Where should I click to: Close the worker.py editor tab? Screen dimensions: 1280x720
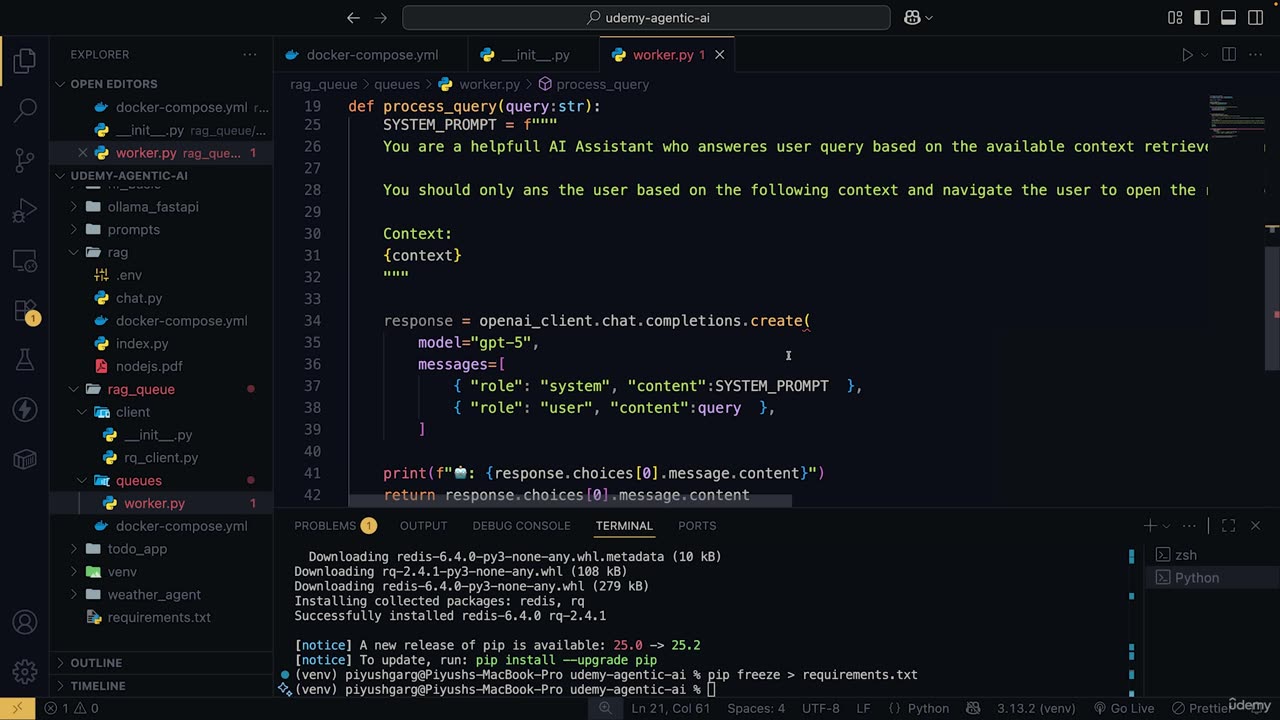pyautogui.click(x=718, y=55)
